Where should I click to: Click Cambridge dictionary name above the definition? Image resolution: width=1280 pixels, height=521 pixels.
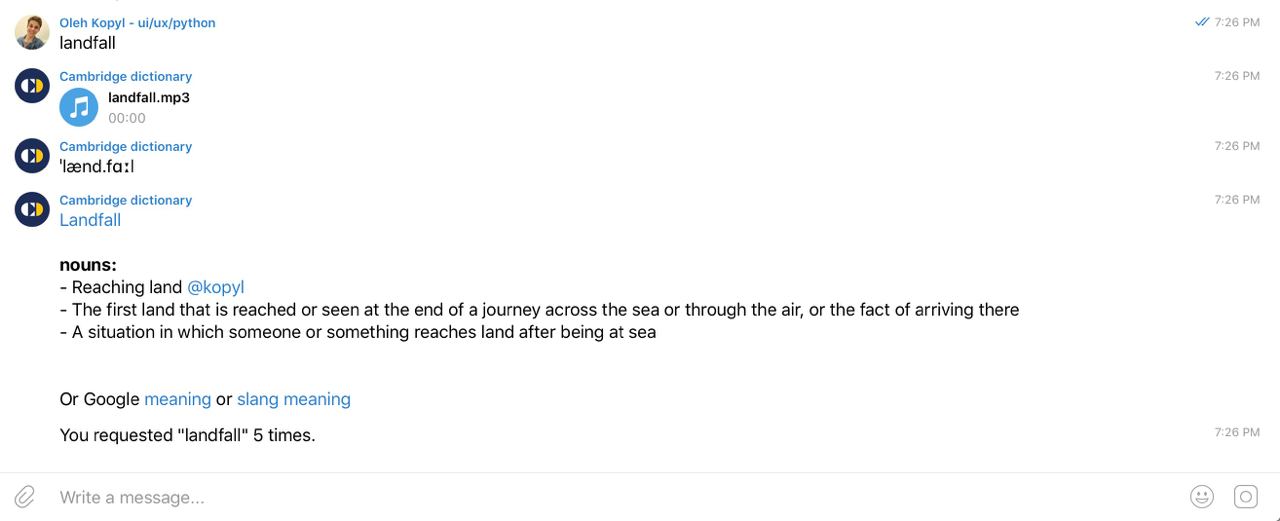pyautogui.click(x=125, y=200)
